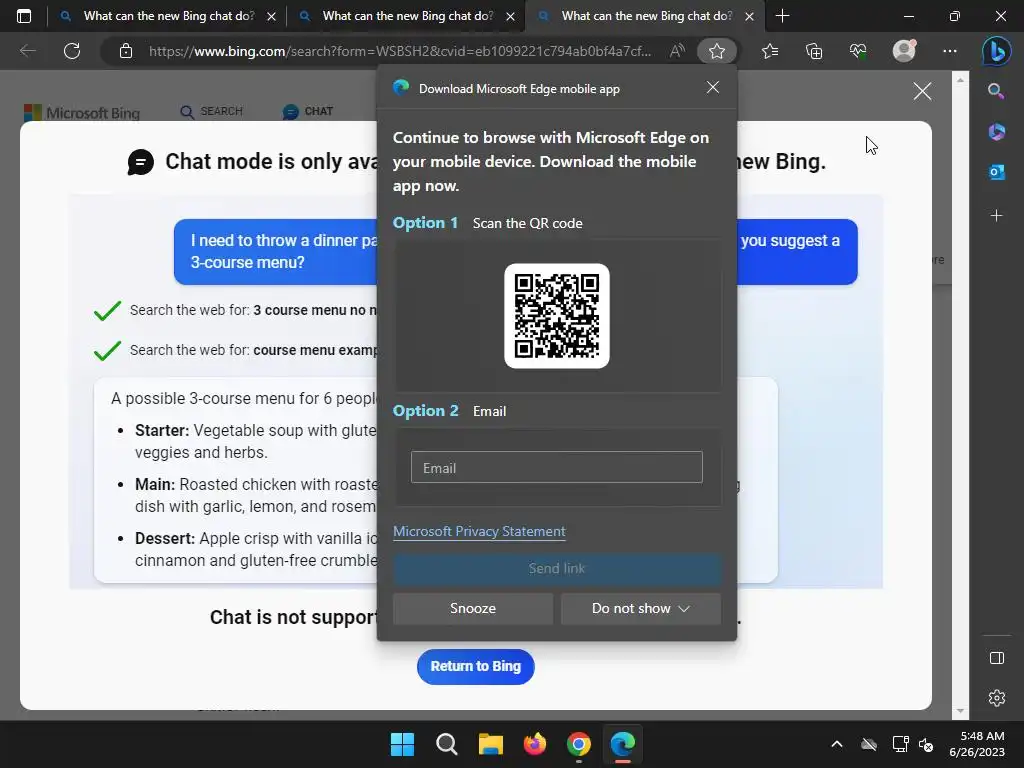Screen dimensions: 1024x768
Task: Close the first browser tab
Action: click(272, 17)
